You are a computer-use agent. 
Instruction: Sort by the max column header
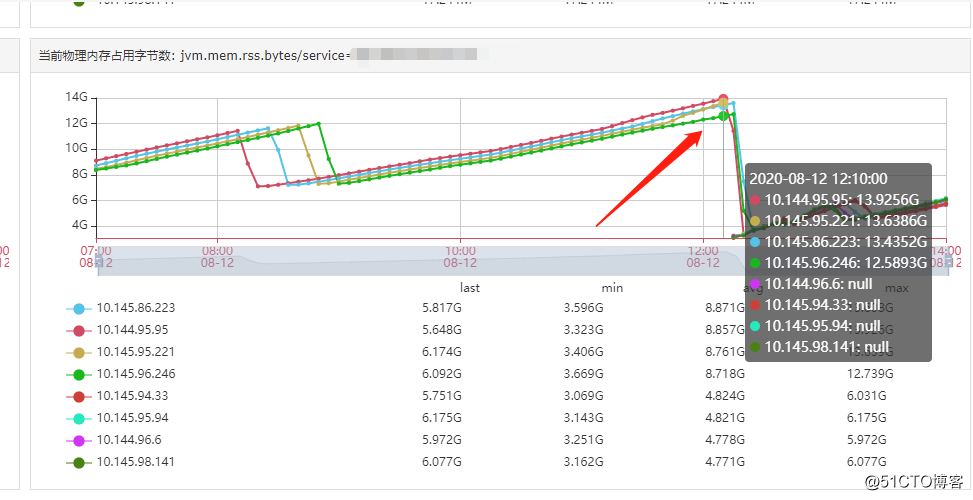pyautogui.click(x=897, y=288)
